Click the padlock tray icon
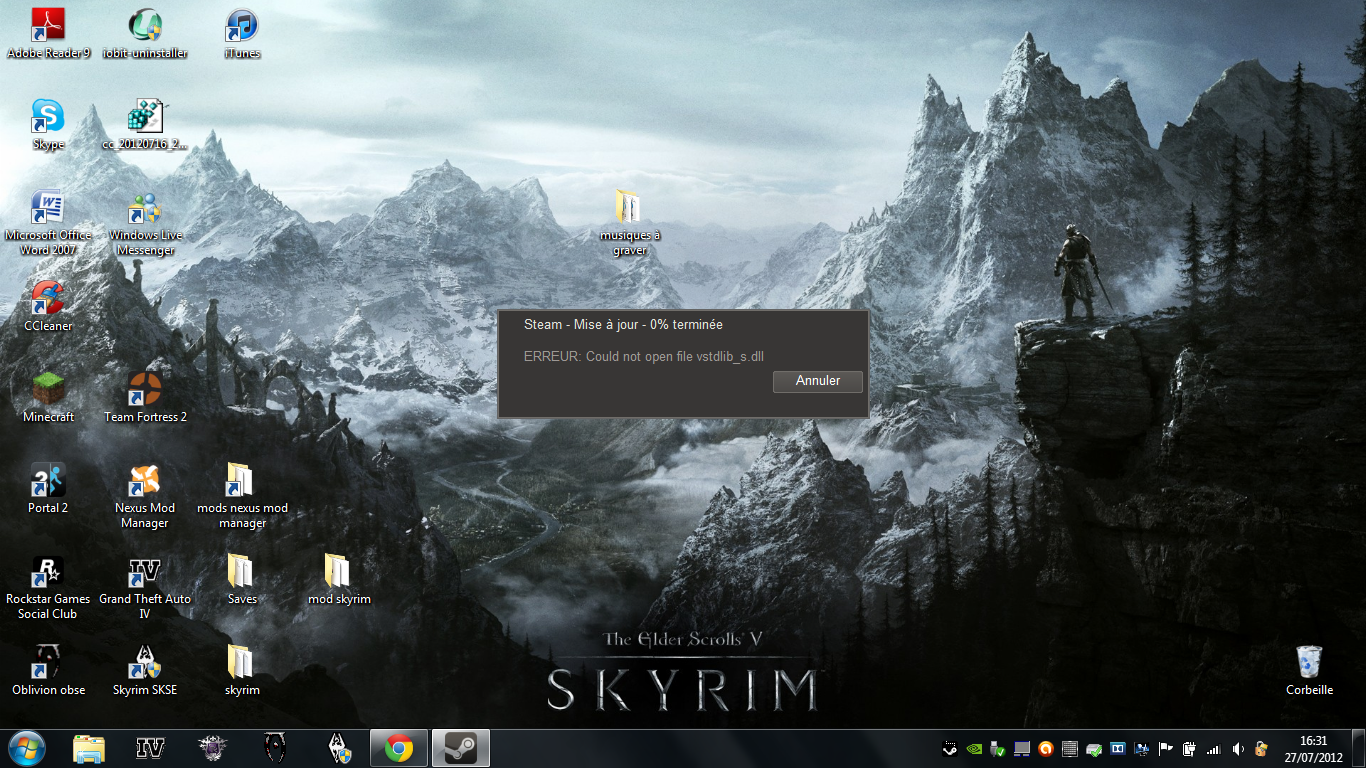The image size is (1366, 768). 1261,749
